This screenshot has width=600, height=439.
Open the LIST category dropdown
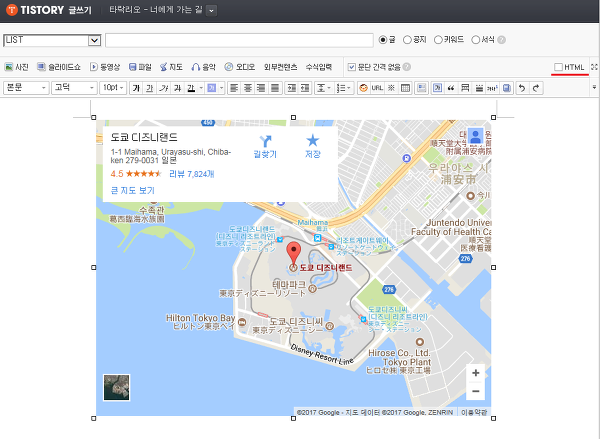point(52,40)
